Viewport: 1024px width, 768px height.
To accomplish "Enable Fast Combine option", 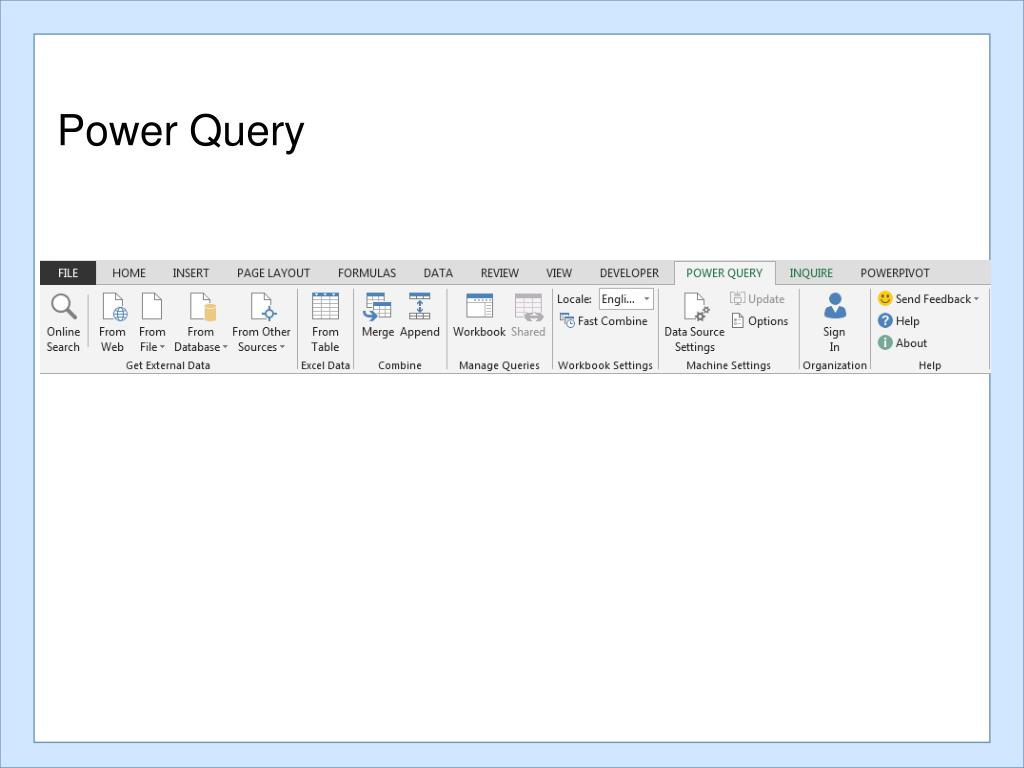I will (x=604, y=321).
